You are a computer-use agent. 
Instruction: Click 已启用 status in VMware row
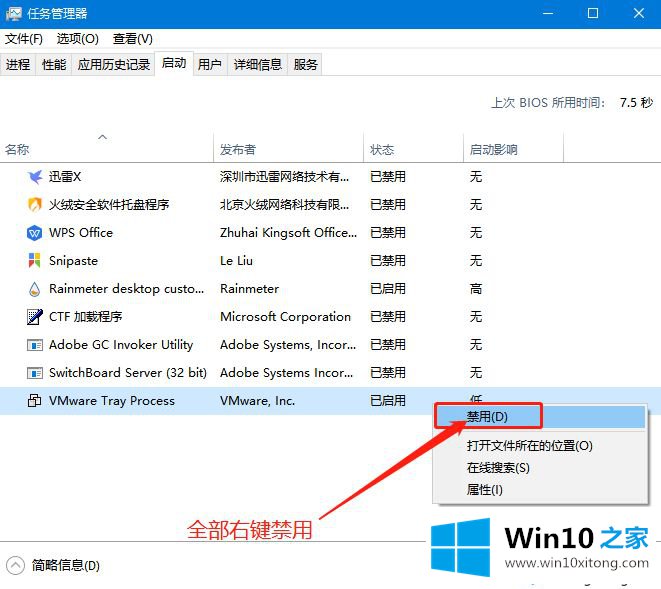tap(388, 401)
